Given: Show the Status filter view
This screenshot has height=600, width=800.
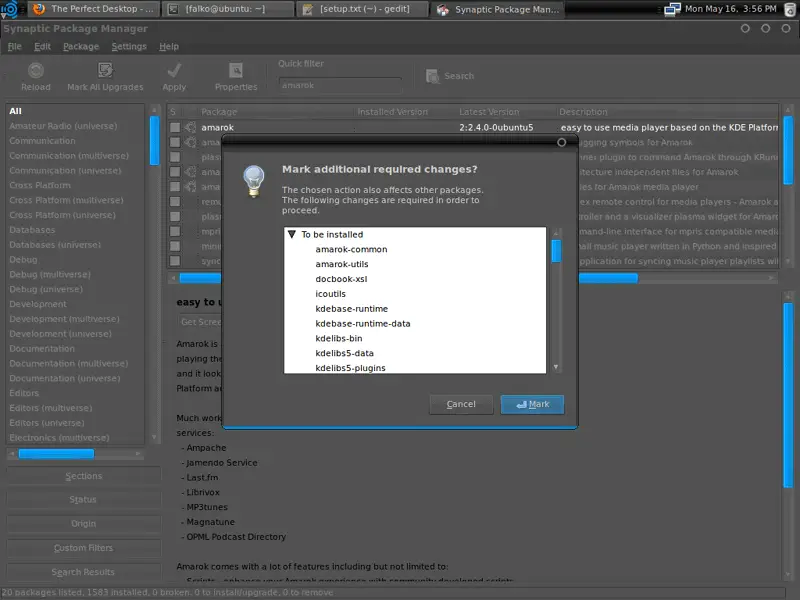Looking at the screenshot, I should (x=84, y=499).
